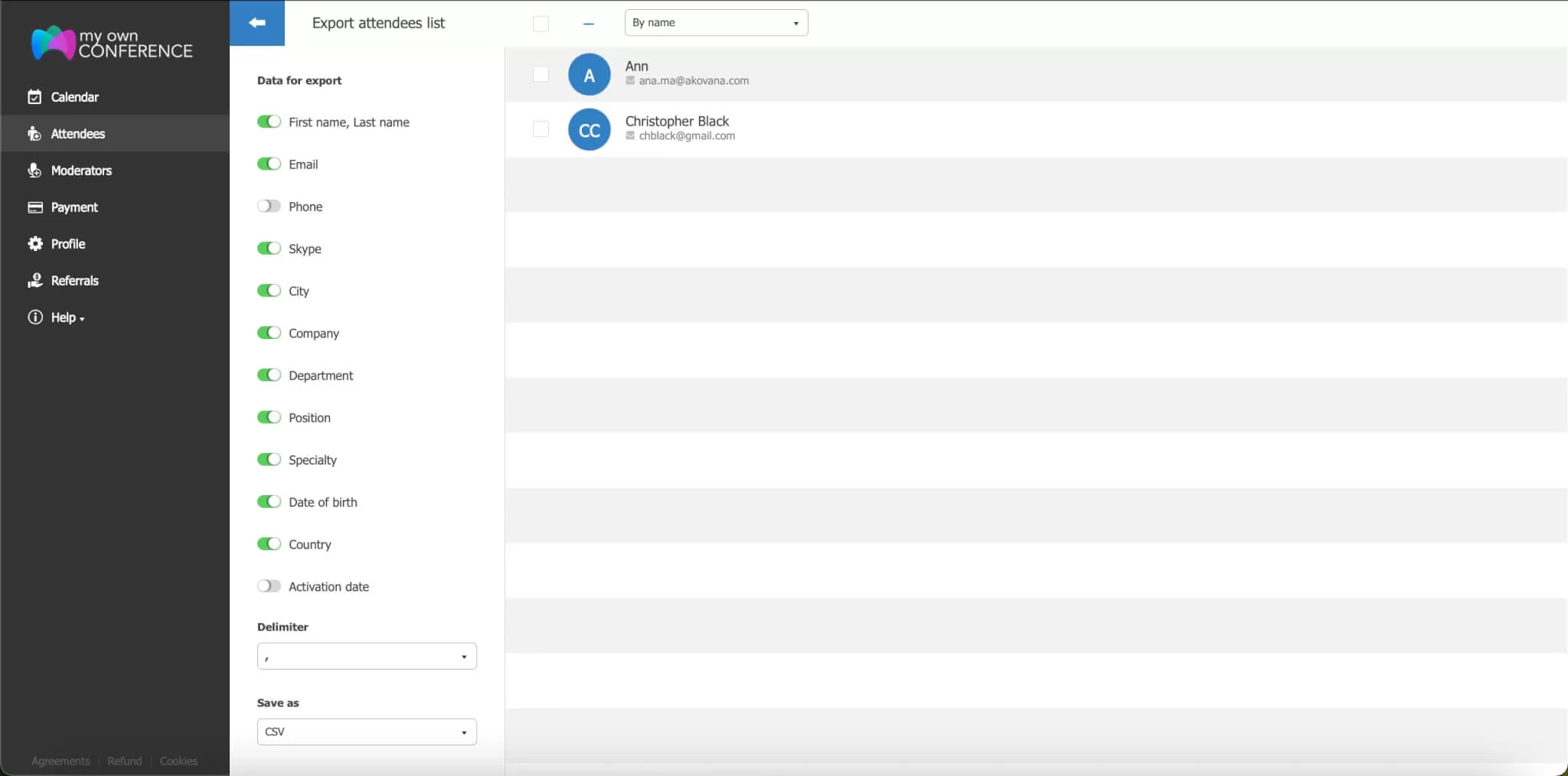The image size is (1568, 776).
Task: Click the back arrow button
Action: tap(257, 23)
